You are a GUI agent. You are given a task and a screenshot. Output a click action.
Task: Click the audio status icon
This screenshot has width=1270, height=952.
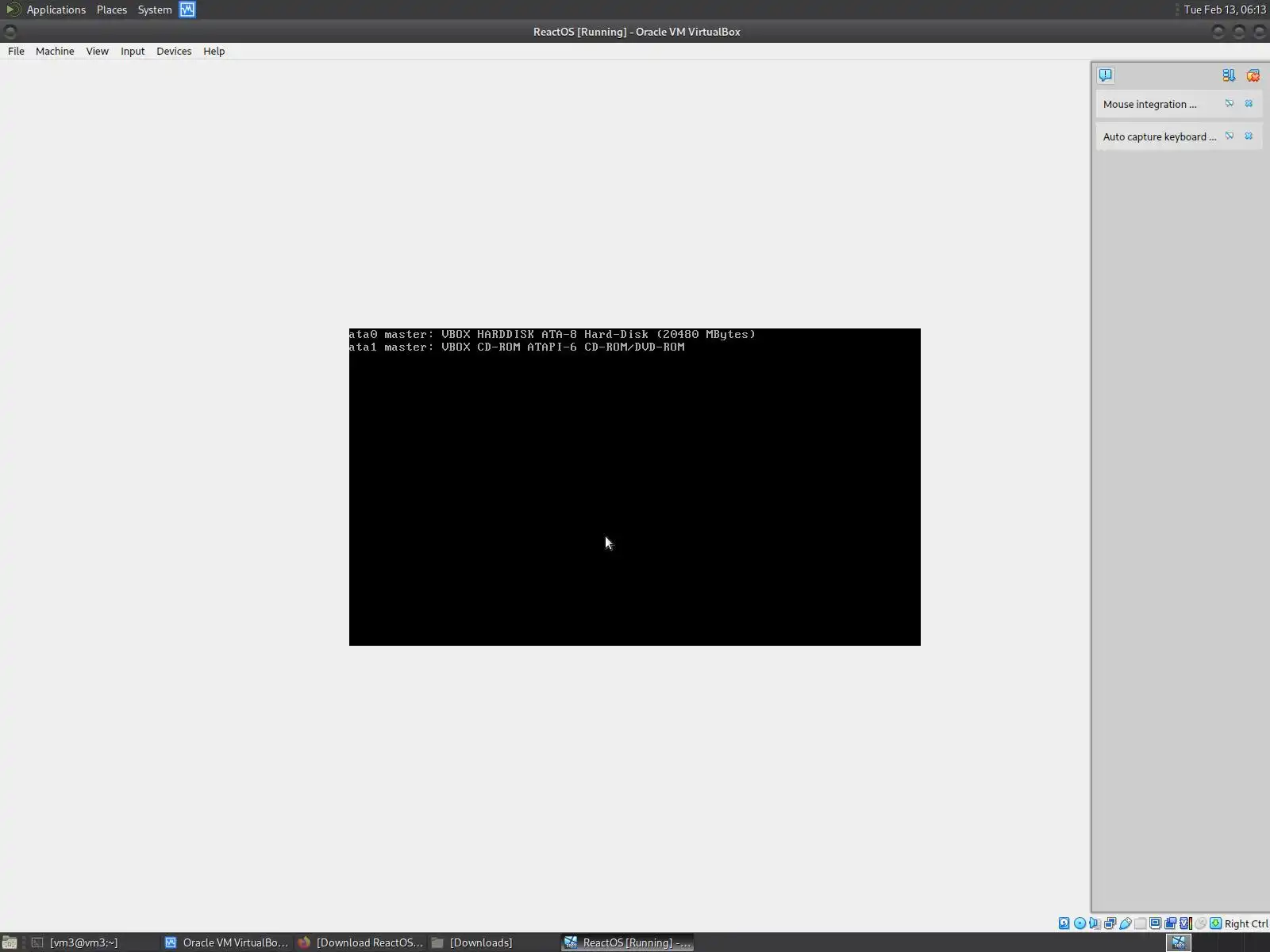click(x=1095, y=923)
